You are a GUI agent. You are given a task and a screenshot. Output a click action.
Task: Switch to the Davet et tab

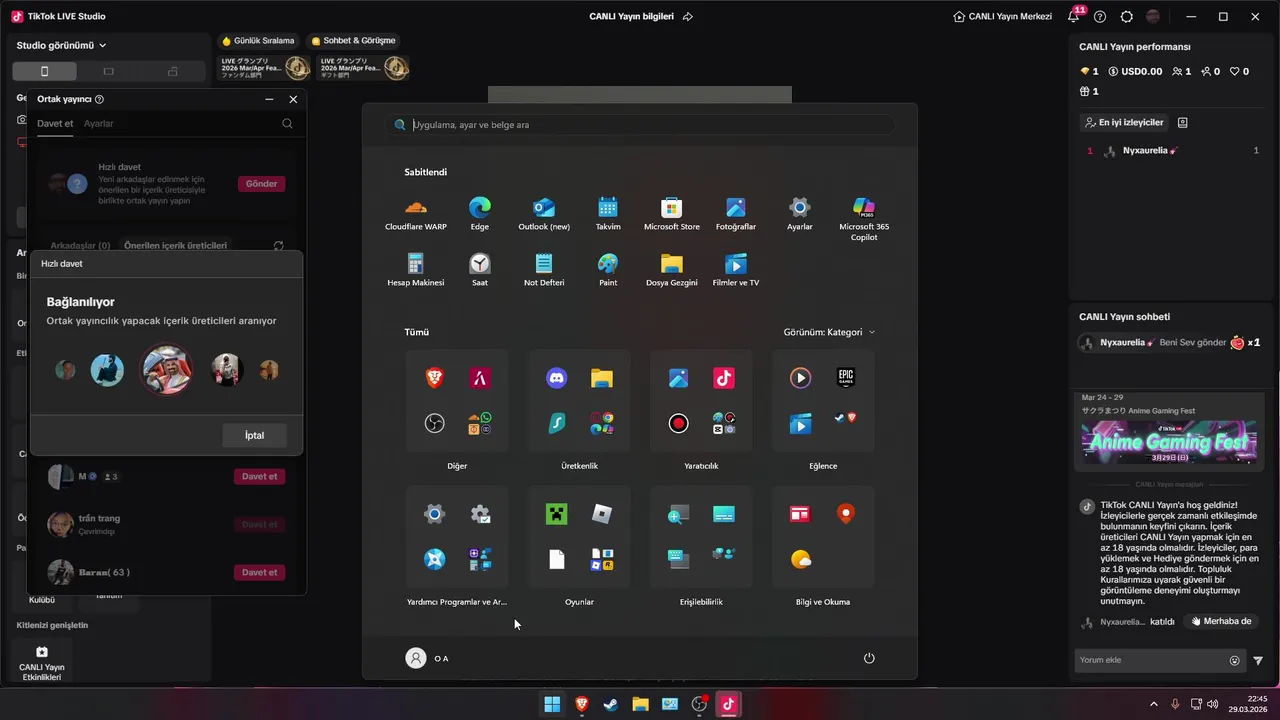(55, 124)
